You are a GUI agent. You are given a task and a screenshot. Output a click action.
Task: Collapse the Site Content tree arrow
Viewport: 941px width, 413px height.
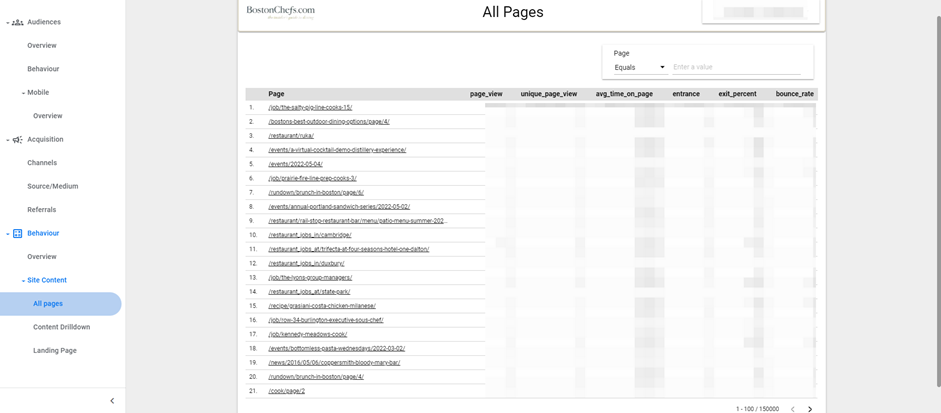coord(23,281)
